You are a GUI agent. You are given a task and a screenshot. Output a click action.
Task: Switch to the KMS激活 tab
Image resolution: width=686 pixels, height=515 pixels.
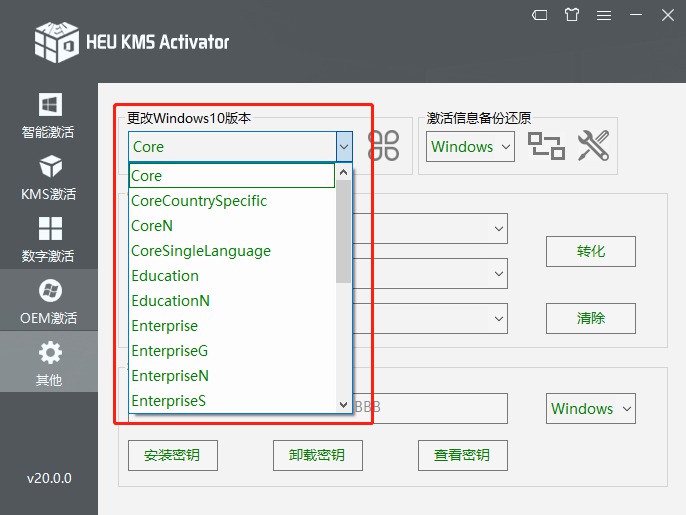pyautogui.click(x=49, y=177)
